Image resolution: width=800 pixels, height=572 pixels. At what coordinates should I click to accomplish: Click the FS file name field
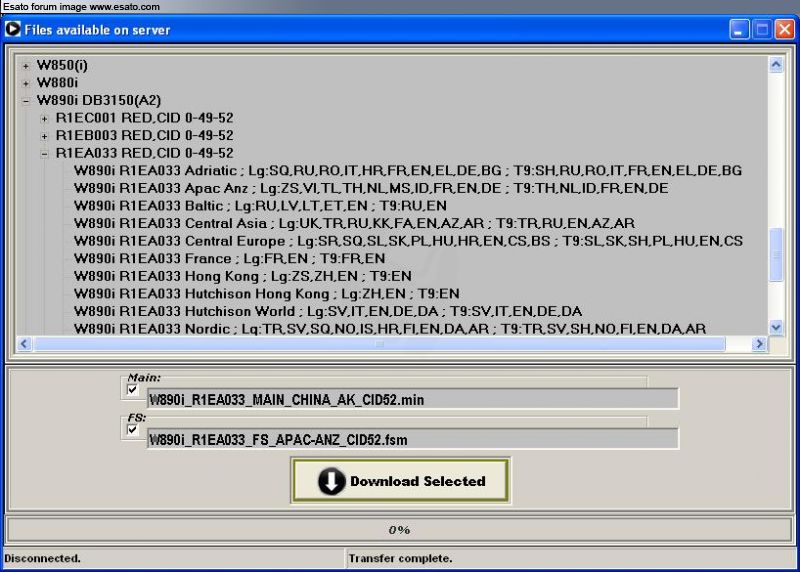(413, 439)
